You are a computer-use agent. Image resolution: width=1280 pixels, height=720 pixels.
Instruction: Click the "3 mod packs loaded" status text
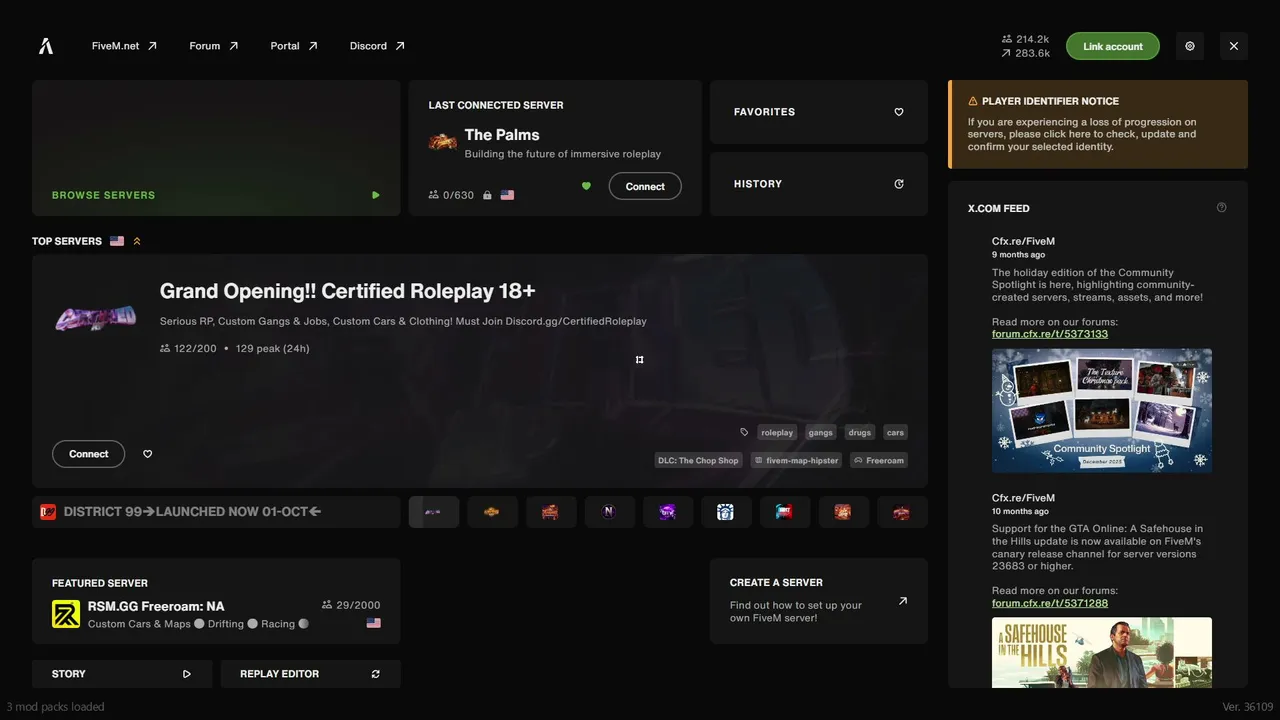coord(56,707)
